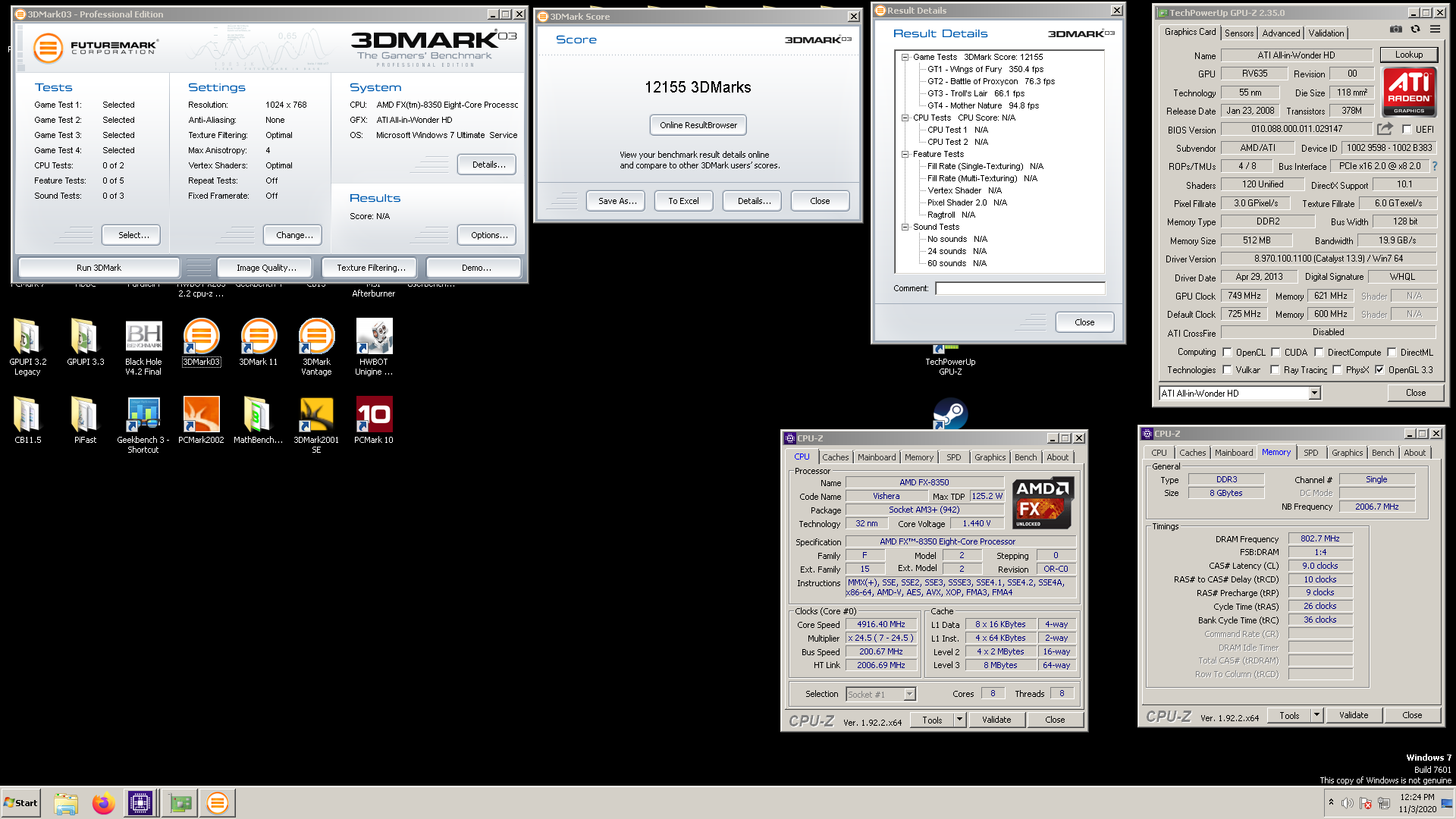The image size is (1456, 819).
Task: Click the CPU-Z taskbar icon
Action: coord(140,803)
